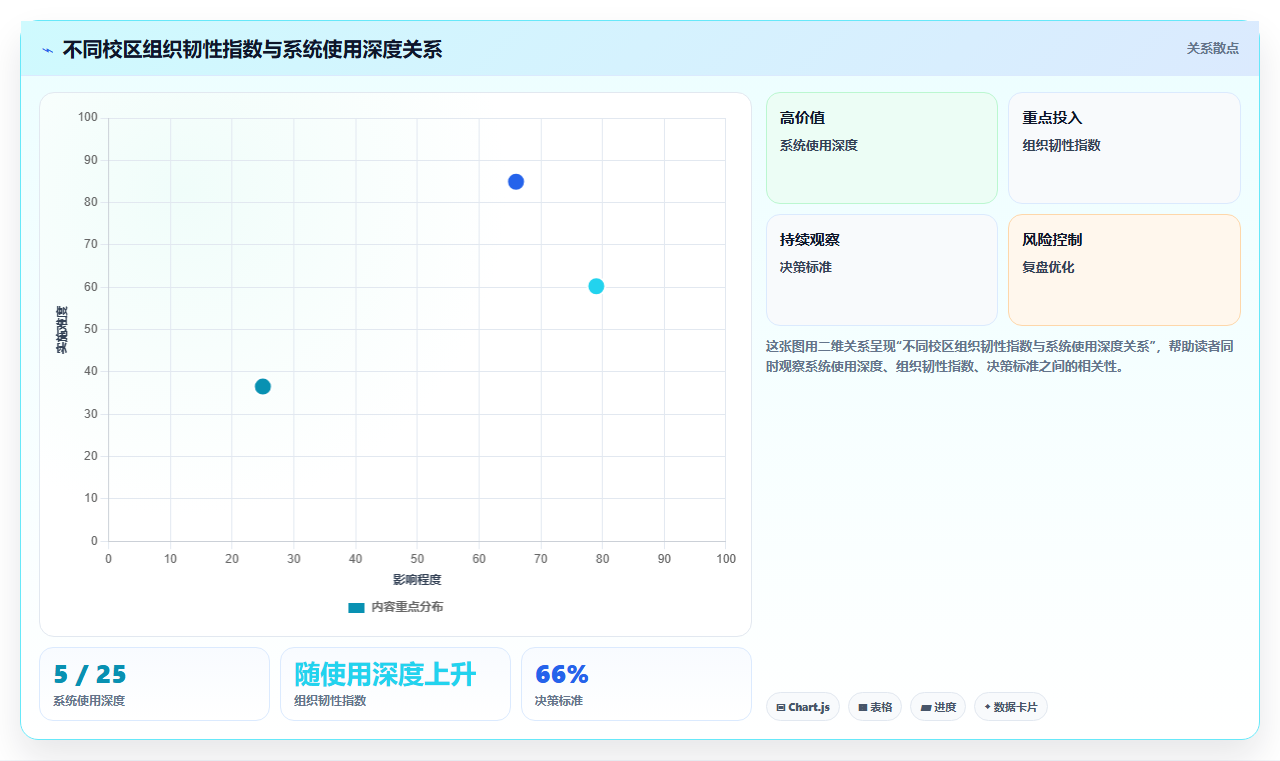
Task: Click the main title 不同校区组织韧性指数与系统使用深度关系
Action: click(252, 49)
